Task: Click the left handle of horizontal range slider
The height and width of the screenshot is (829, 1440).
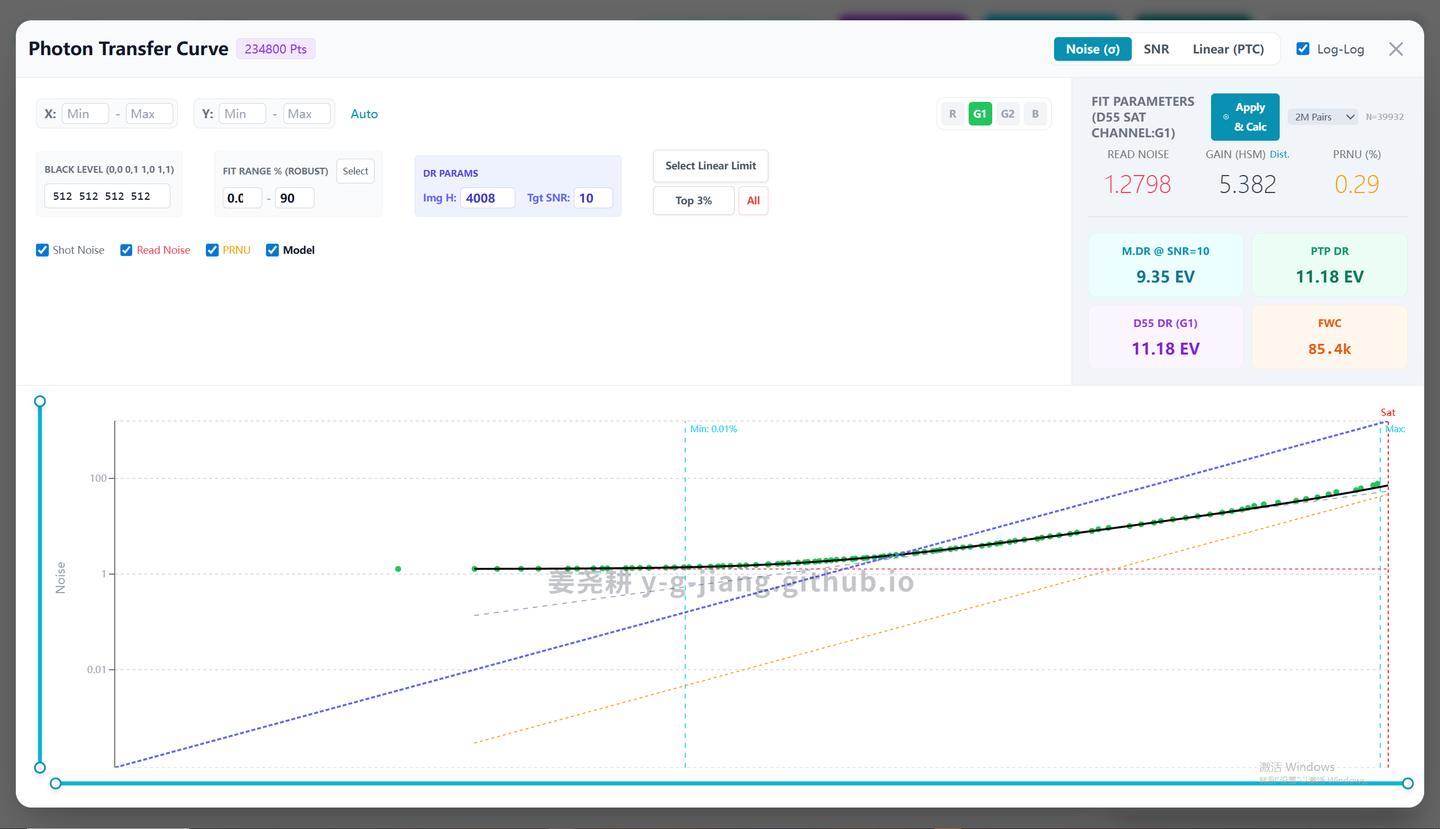Action: pos(56,783)
